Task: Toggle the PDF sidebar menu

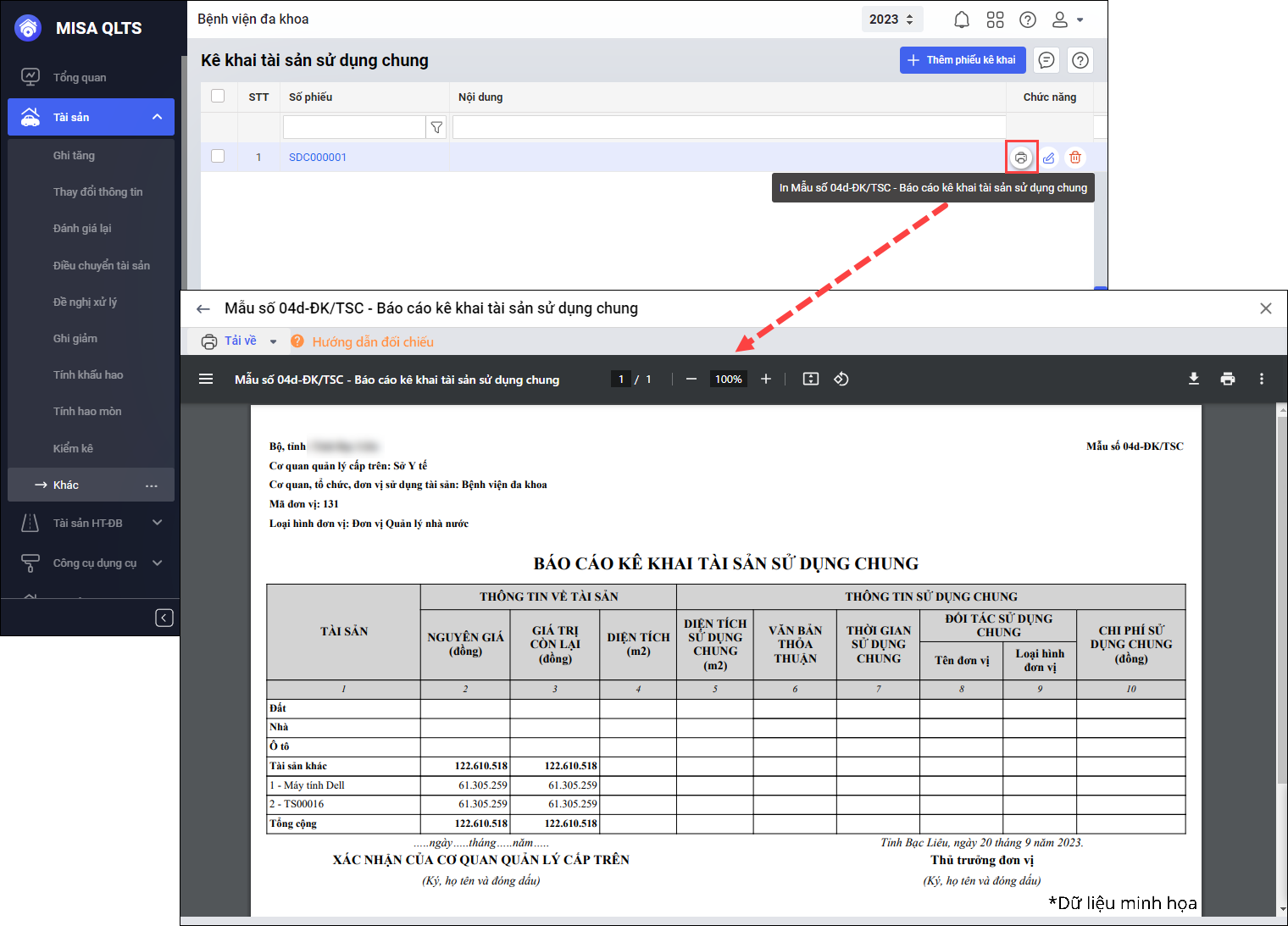Action: click(206, 379)
